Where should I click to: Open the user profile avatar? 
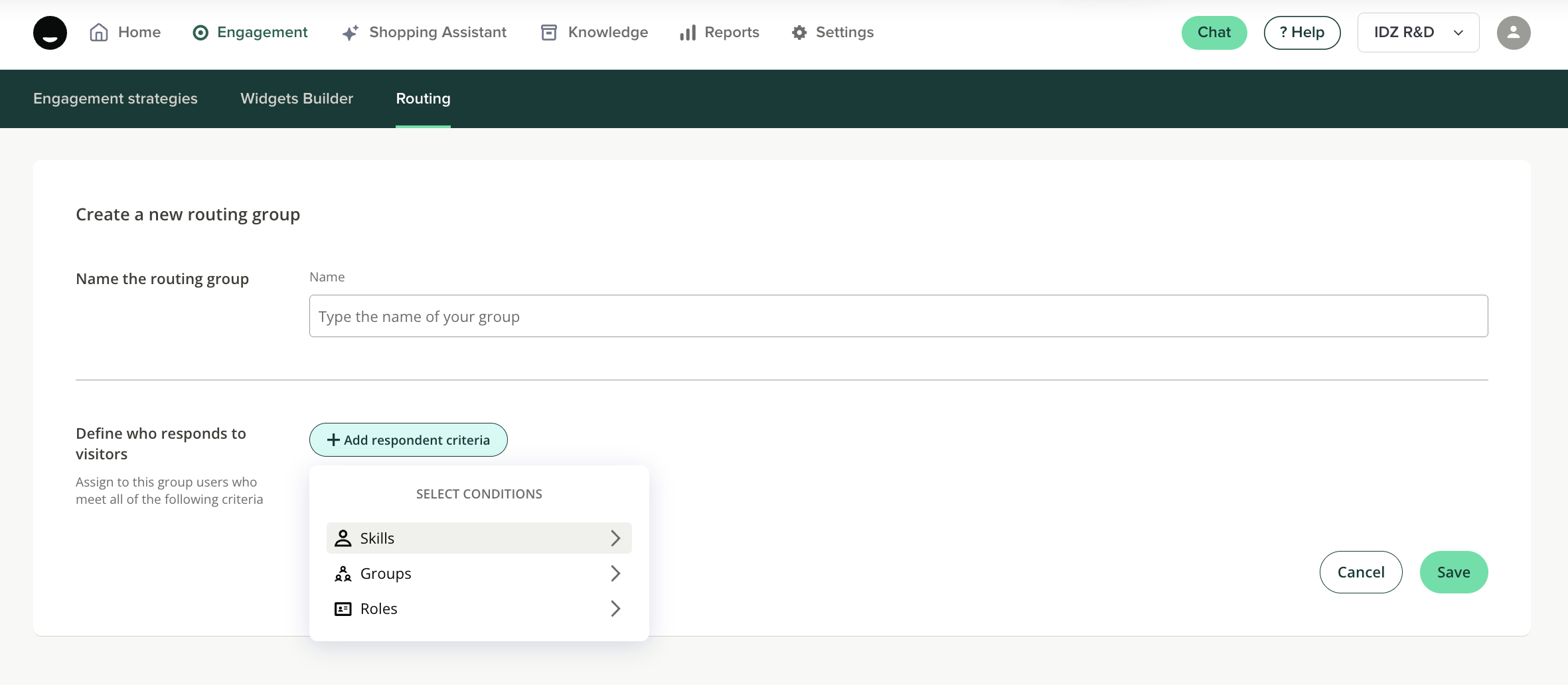(1514, 33)
